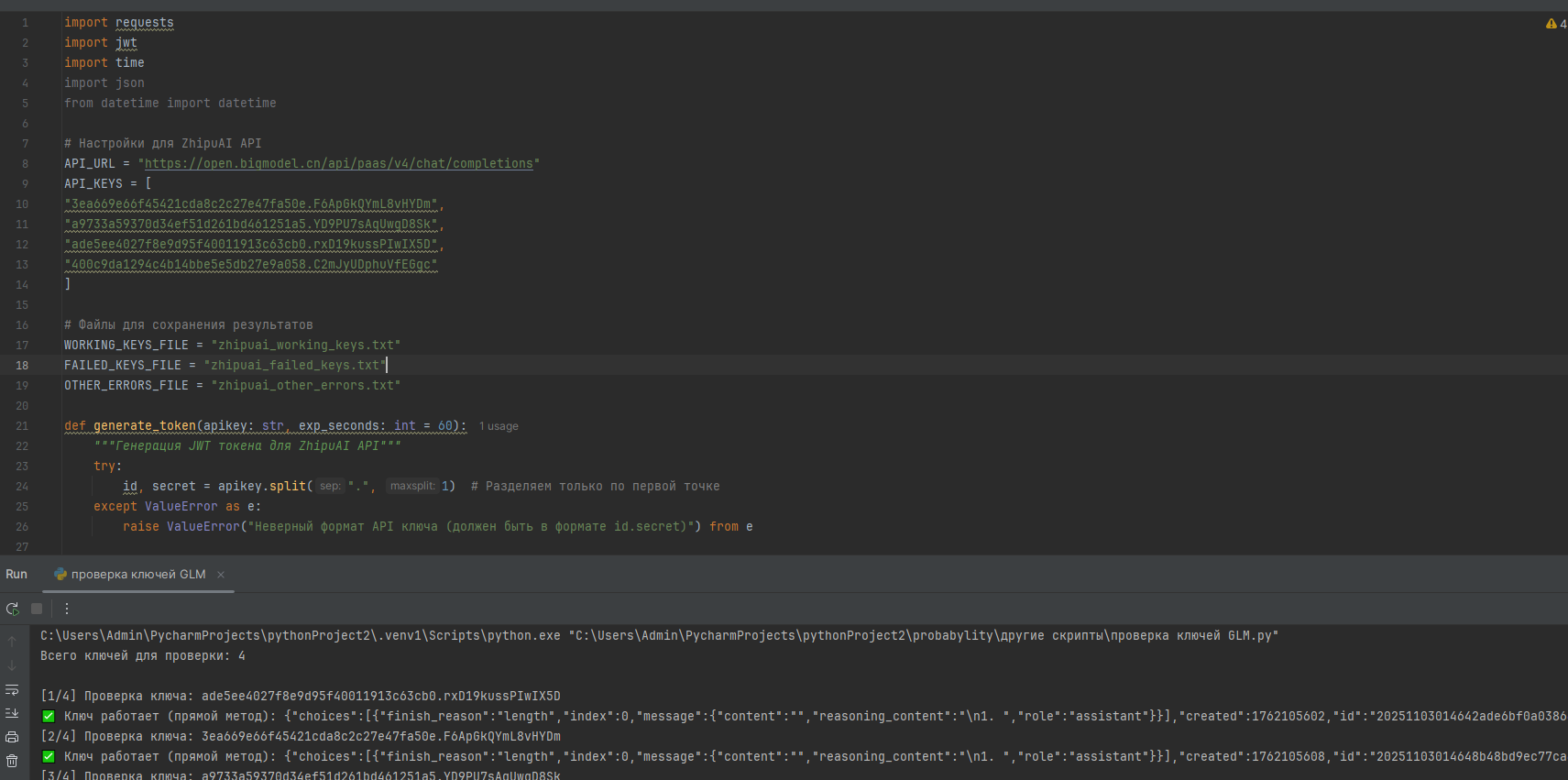Click the Up stack trace arrow
The height and width of the screenshot is (780, 1568).
point(12,642)
